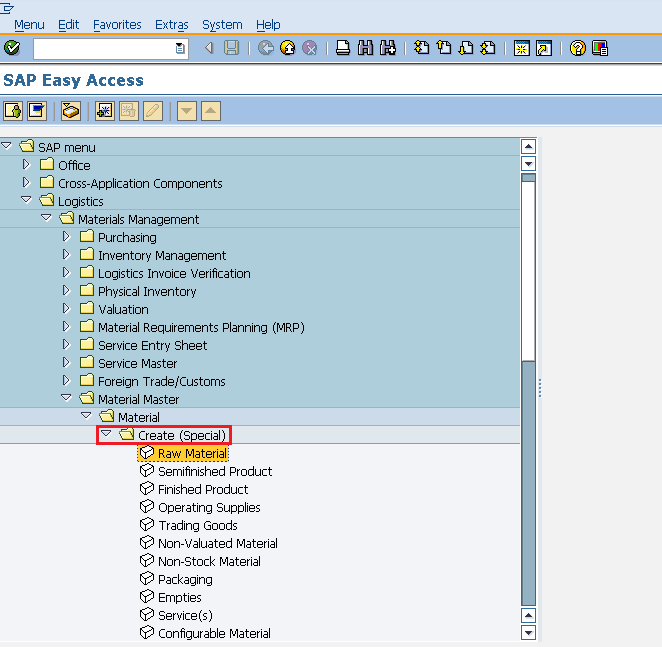Click the Add to Favorites icon
This screenshot has width=662, height=647.
[x=105, y=111]
